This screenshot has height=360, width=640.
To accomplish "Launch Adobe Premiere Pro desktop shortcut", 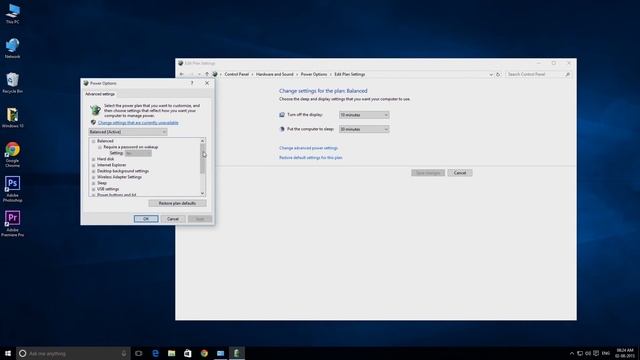I will 12,224.
